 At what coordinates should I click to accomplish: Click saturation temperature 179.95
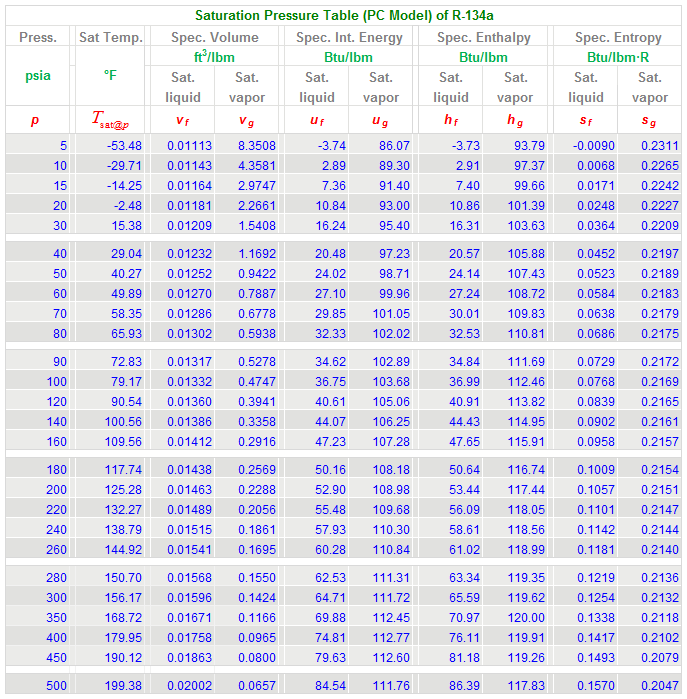tap(123, 638)
